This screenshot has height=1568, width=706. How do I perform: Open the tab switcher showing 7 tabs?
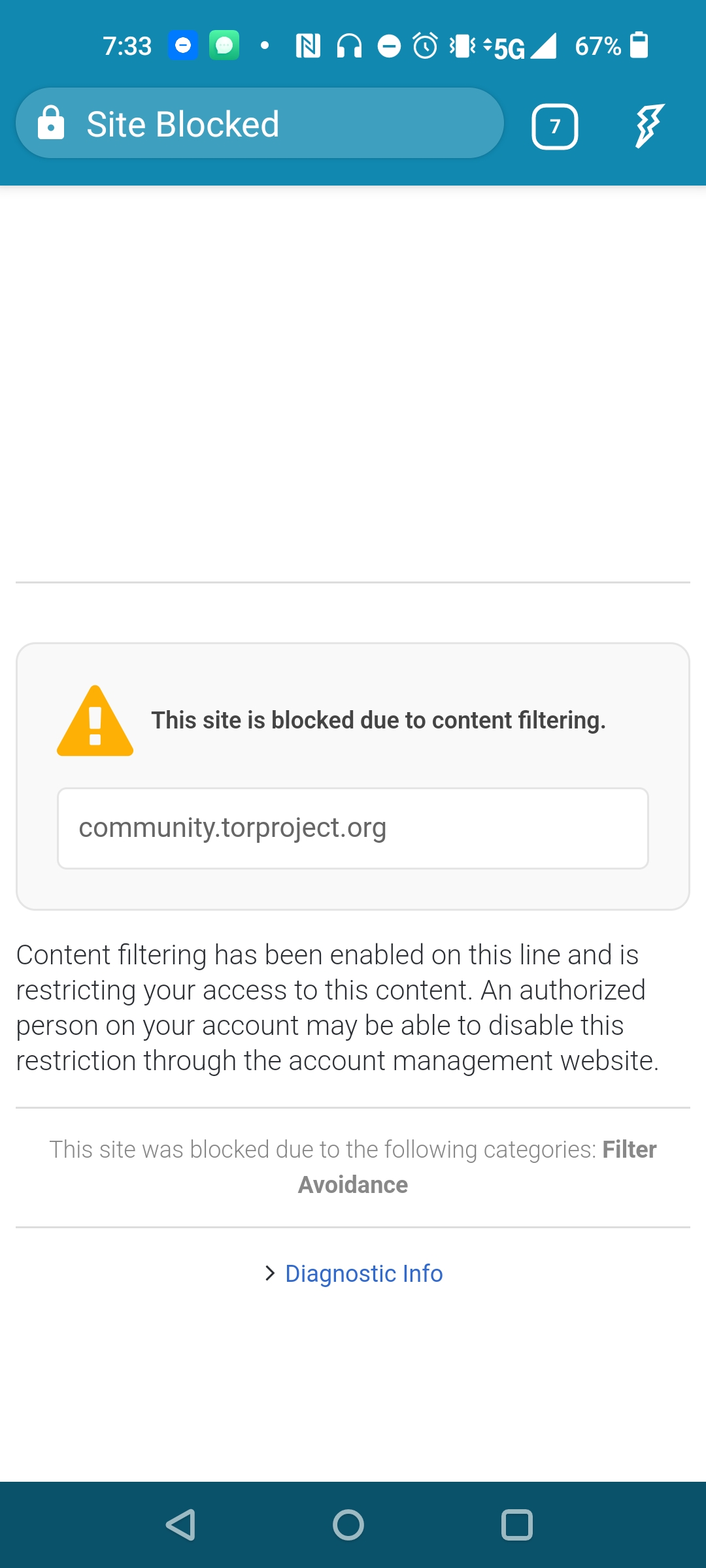(554, 126)
